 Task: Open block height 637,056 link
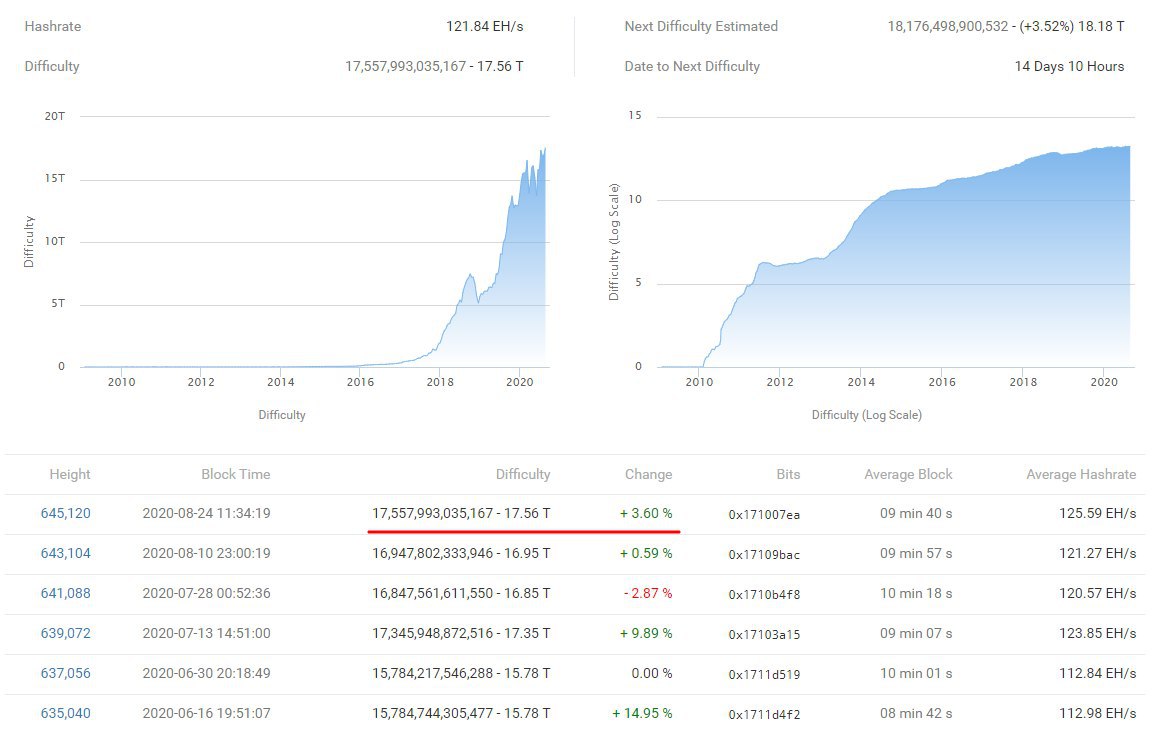click(66, 673)
